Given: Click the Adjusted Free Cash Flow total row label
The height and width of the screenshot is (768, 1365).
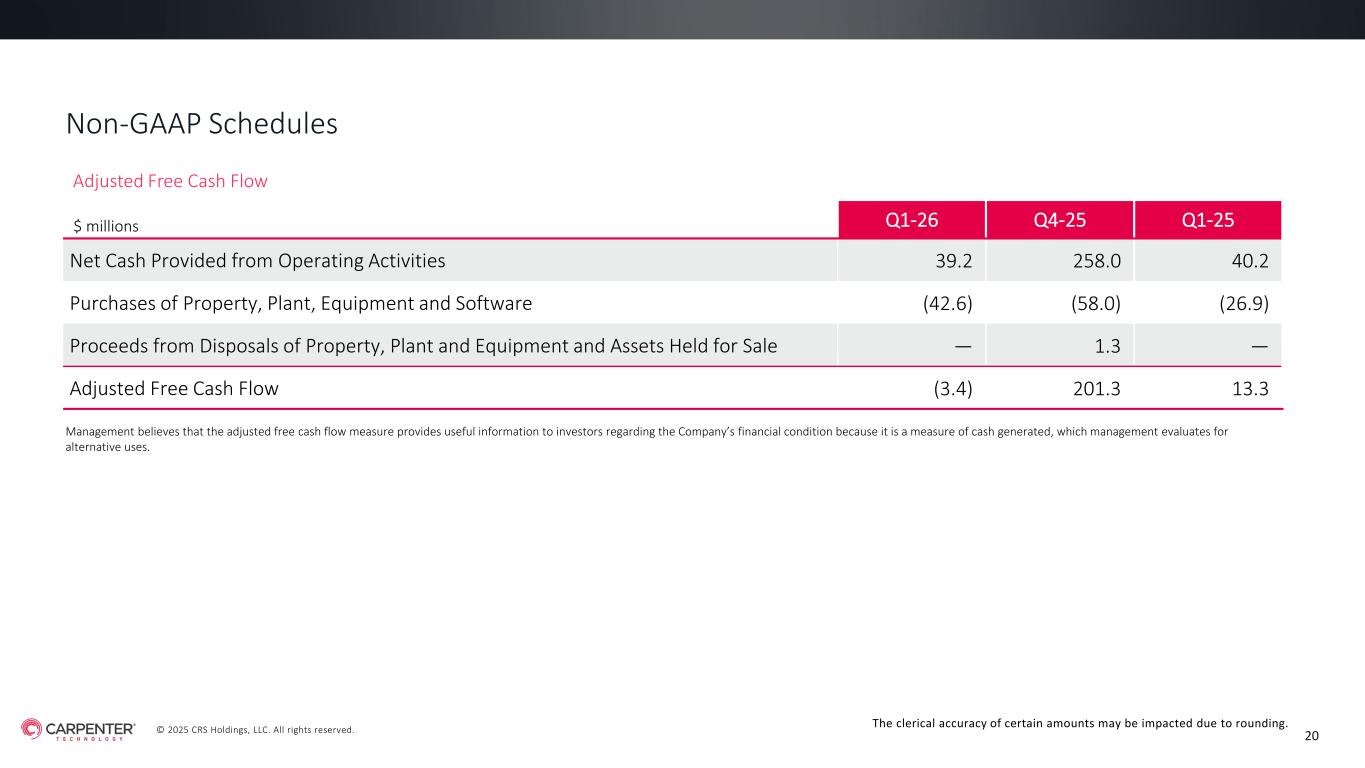Looking at the screenshot, I should pyautogui.click(x=174, y=389).
